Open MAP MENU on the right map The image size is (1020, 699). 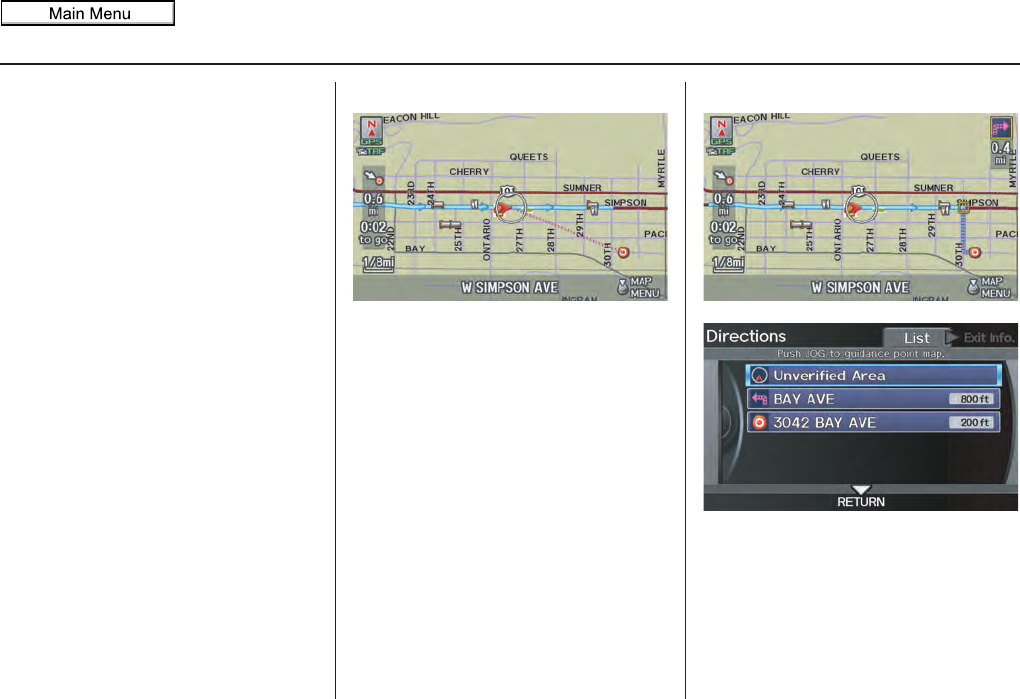[989, 287]
